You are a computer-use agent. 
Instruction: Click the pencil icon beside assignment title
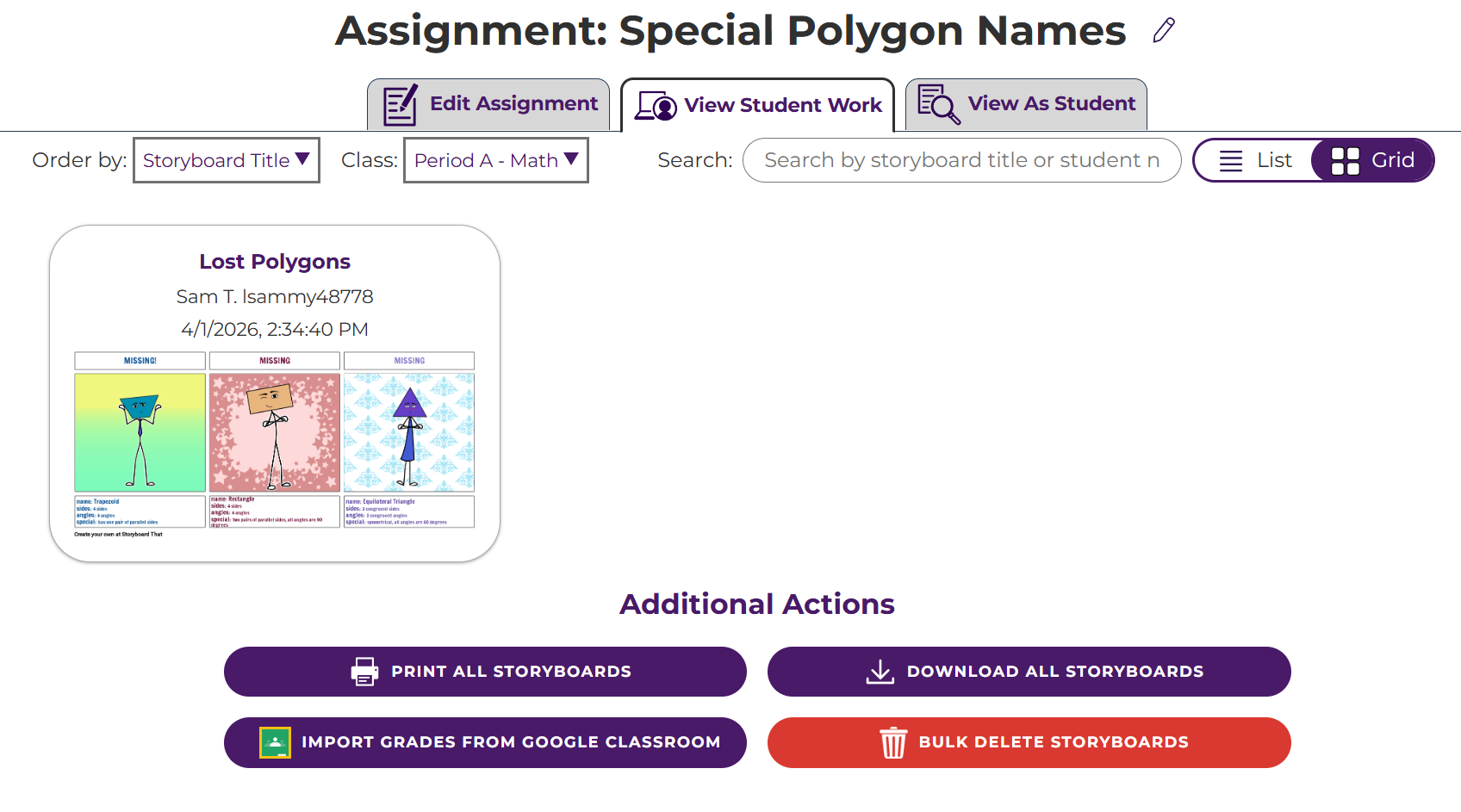tap(1164, 30)
